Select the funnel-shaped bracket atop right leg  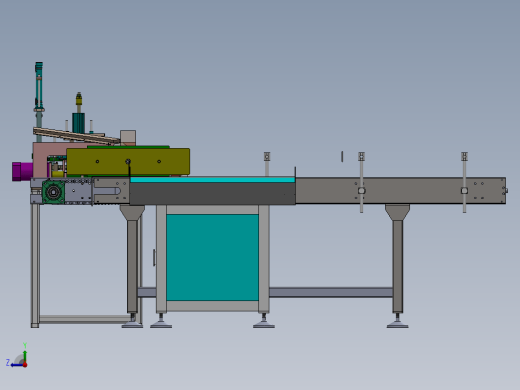coord(398,212)
